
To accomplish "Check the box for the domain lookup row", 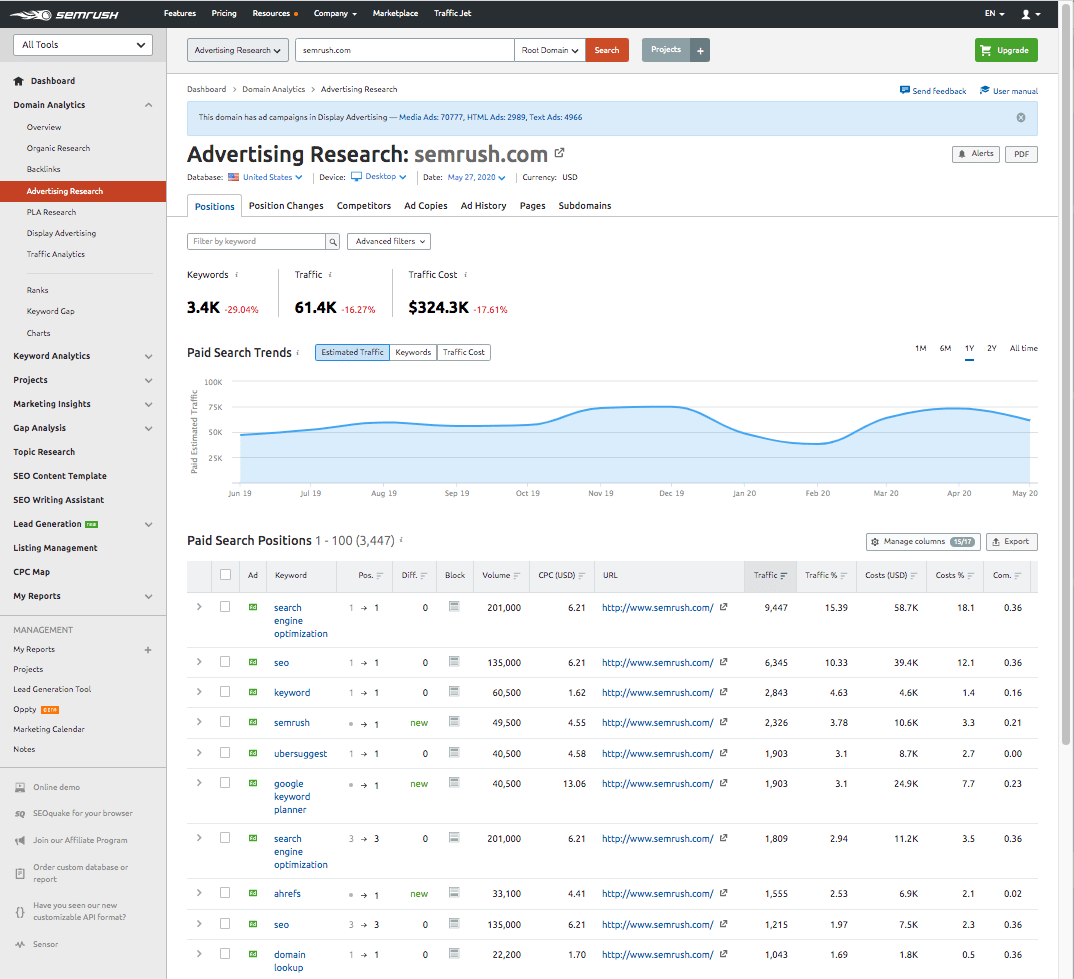I will [x=225, y=954].
